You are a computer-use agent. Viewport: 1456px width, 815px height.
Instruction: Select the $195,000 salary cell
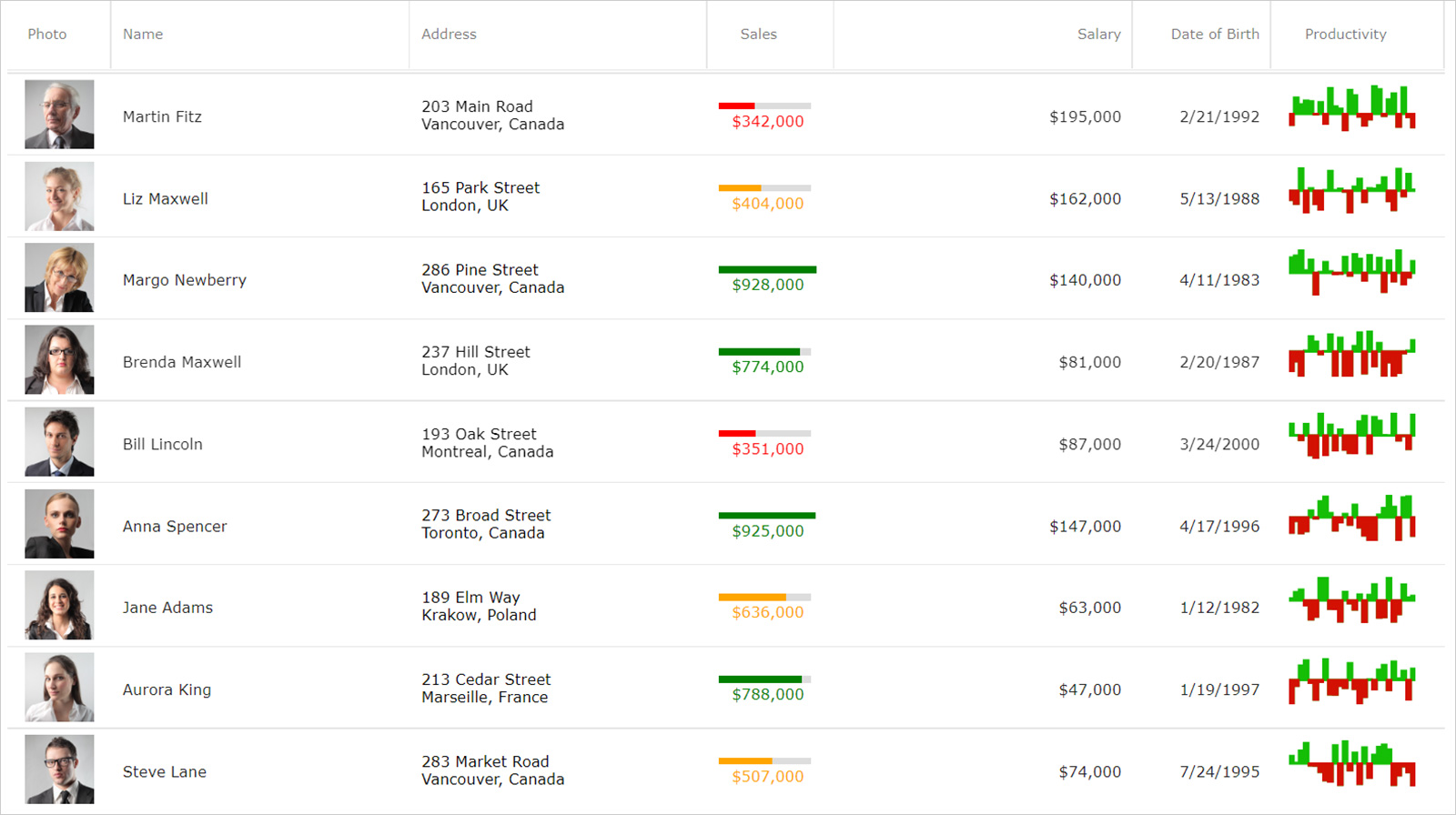tap(1085, 116)
